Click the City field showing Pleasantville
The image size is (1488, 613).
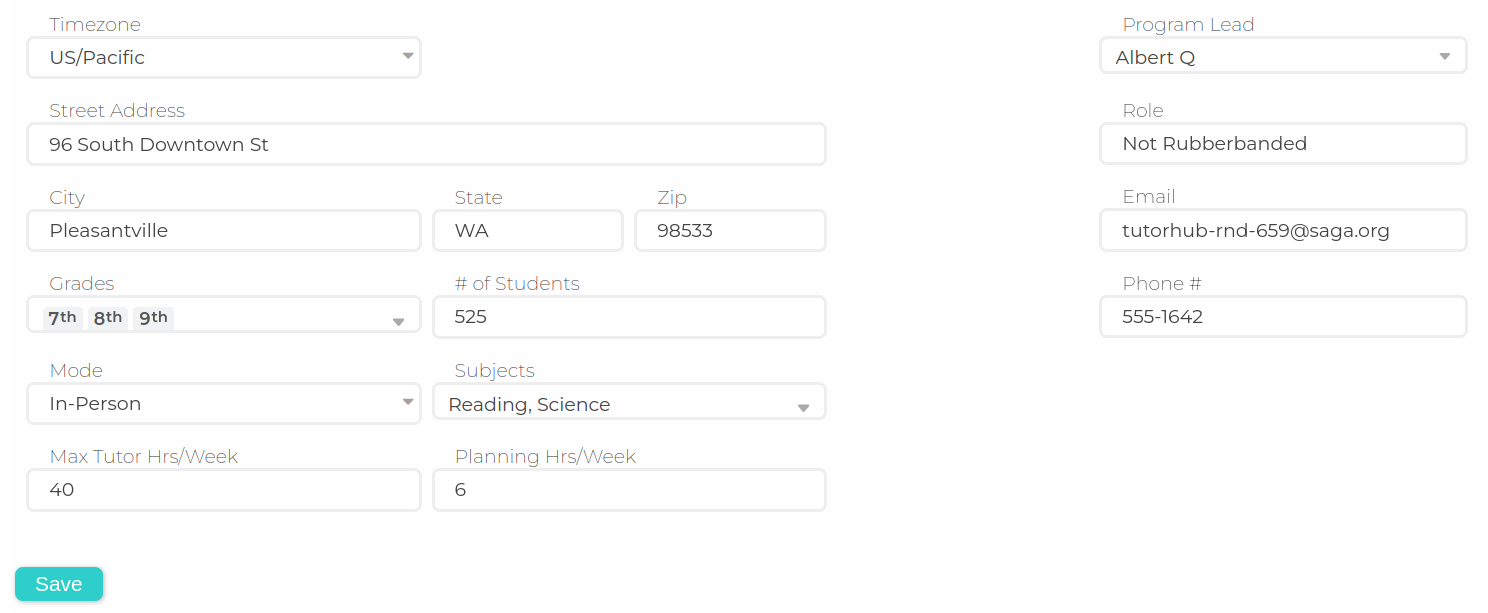223,230
